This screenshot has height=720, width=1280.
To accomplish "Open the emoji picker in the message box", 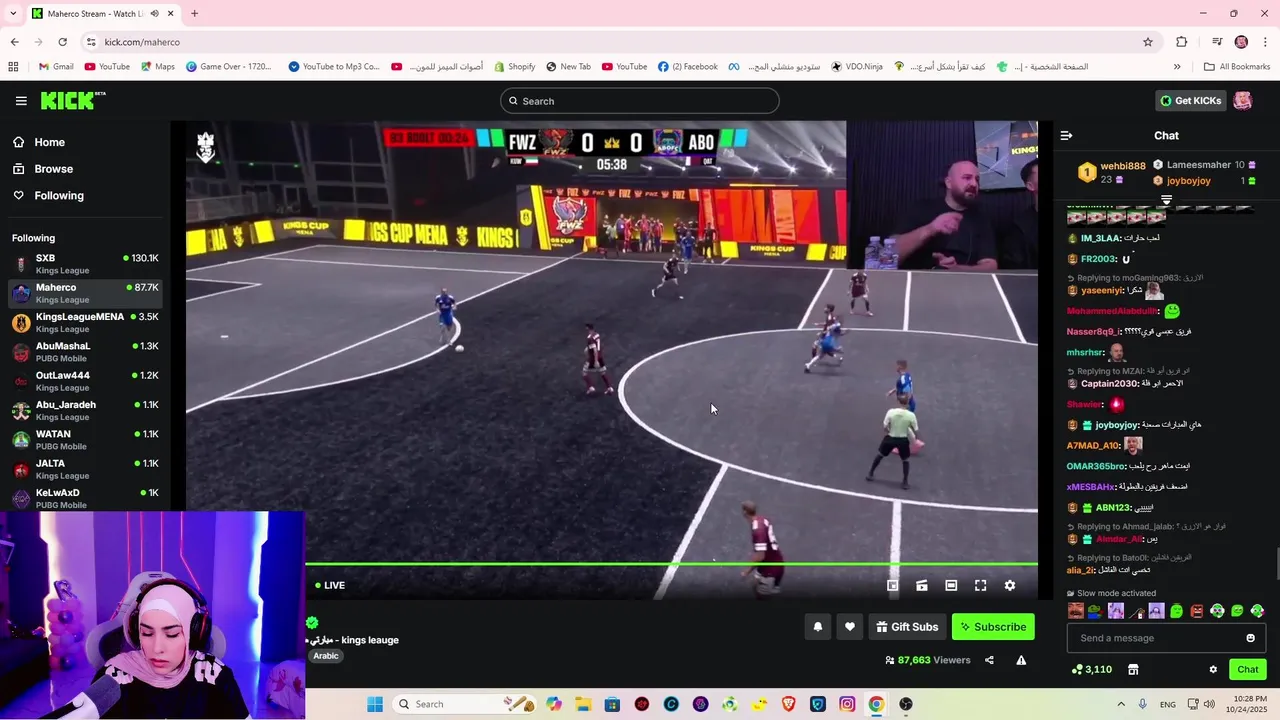I will click(1250, 638).
